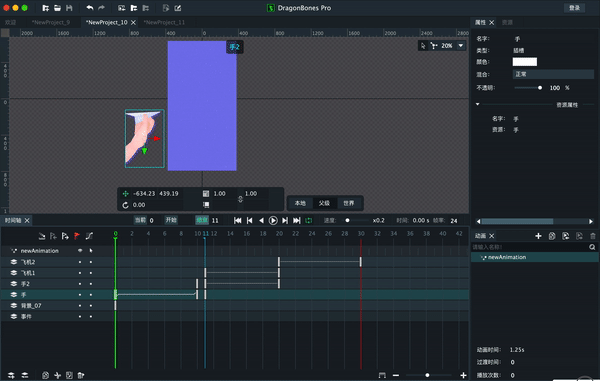Switch to the resources tab beside properties
The image size is (600, 381).
pyautogui.click(x=507, y=23)
